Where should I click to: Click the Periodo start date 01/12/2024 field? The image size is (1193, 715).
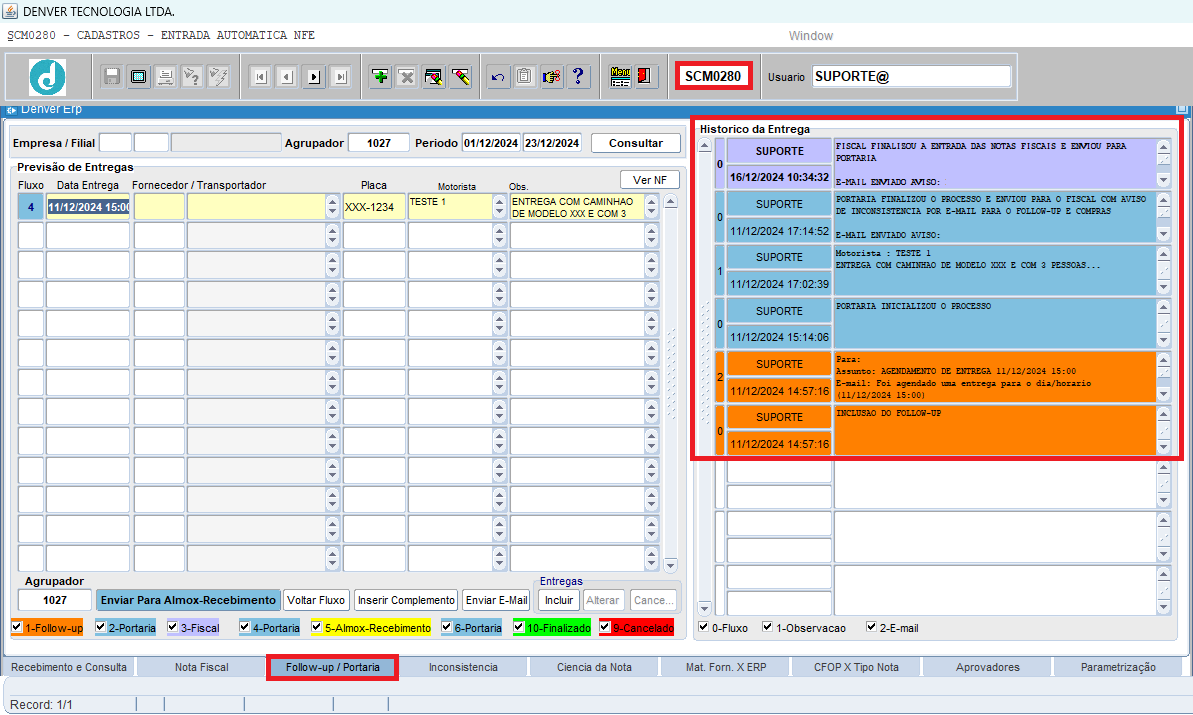point(491,143)
